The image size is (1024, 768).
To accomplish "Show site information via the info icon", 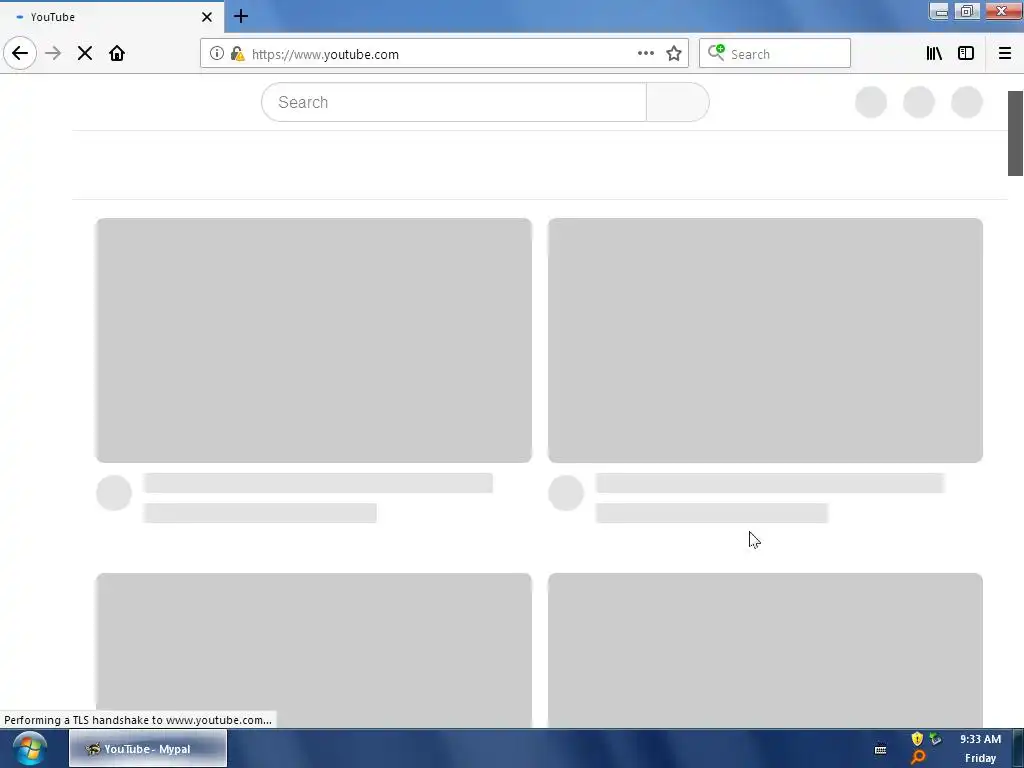I will pos(217,54).
